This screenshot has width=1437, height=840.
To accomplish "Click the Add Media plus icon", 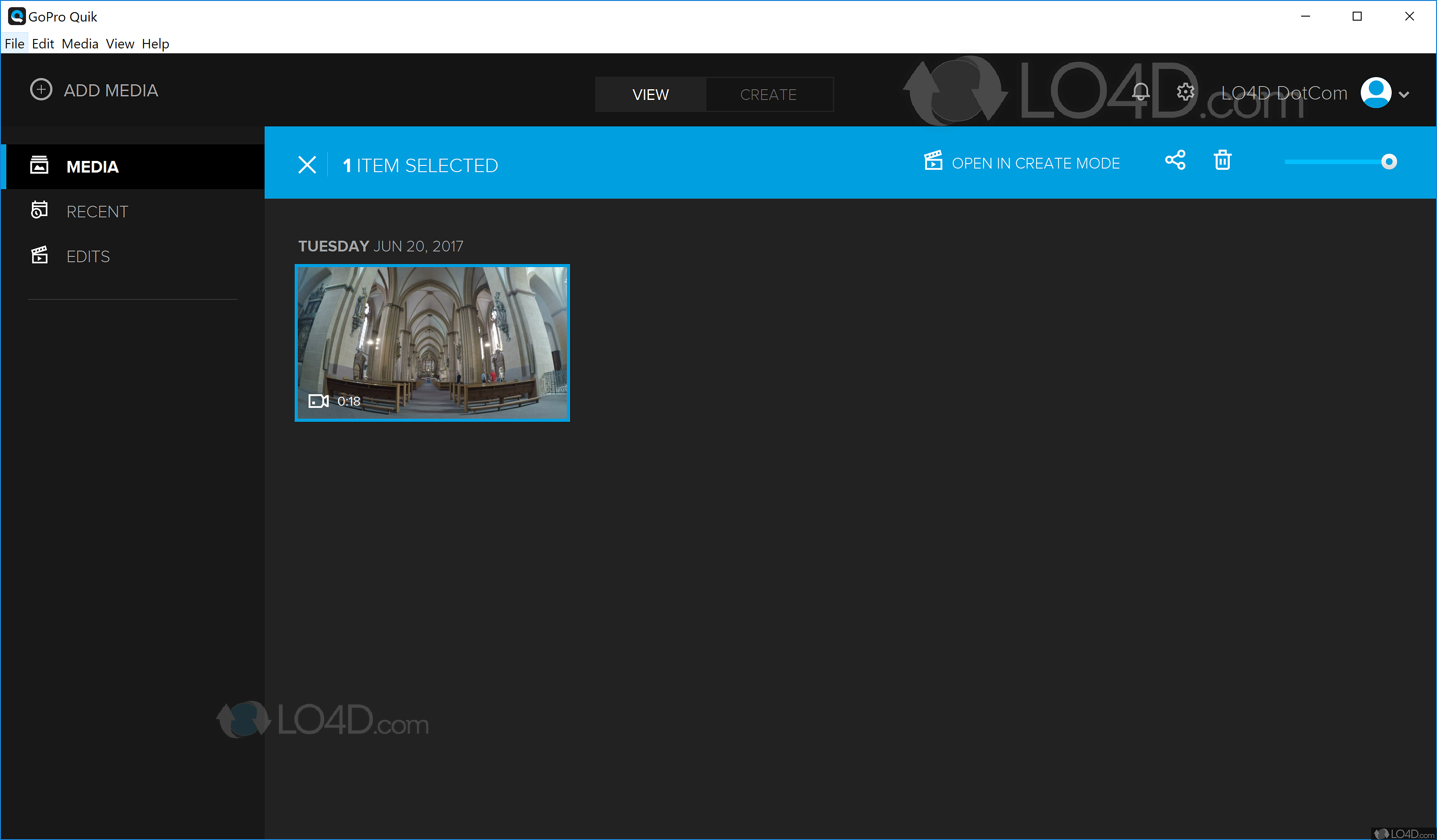I will [x=41, y=90].
